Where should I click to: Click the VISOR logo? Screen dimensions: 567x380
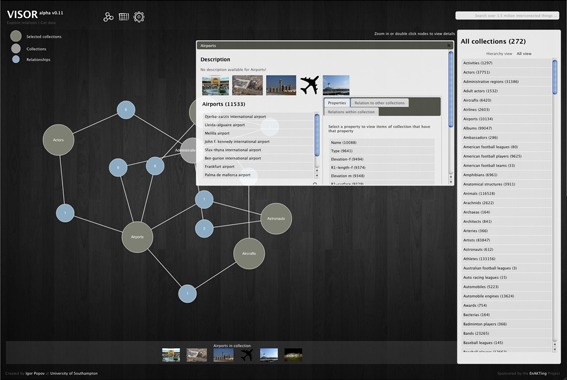pos(22,14)
